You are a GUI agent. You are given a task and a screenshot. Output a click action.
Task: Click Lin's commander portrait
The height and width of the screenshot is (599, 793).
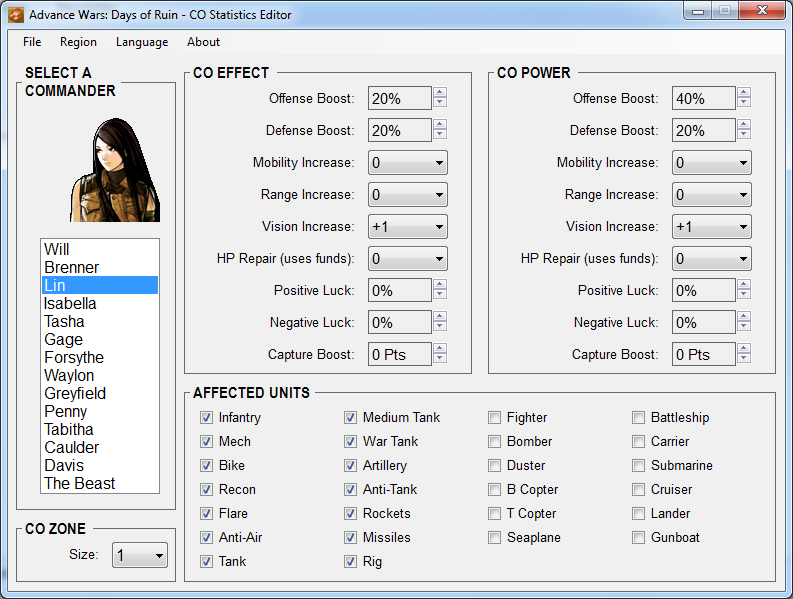pos(115,168)
